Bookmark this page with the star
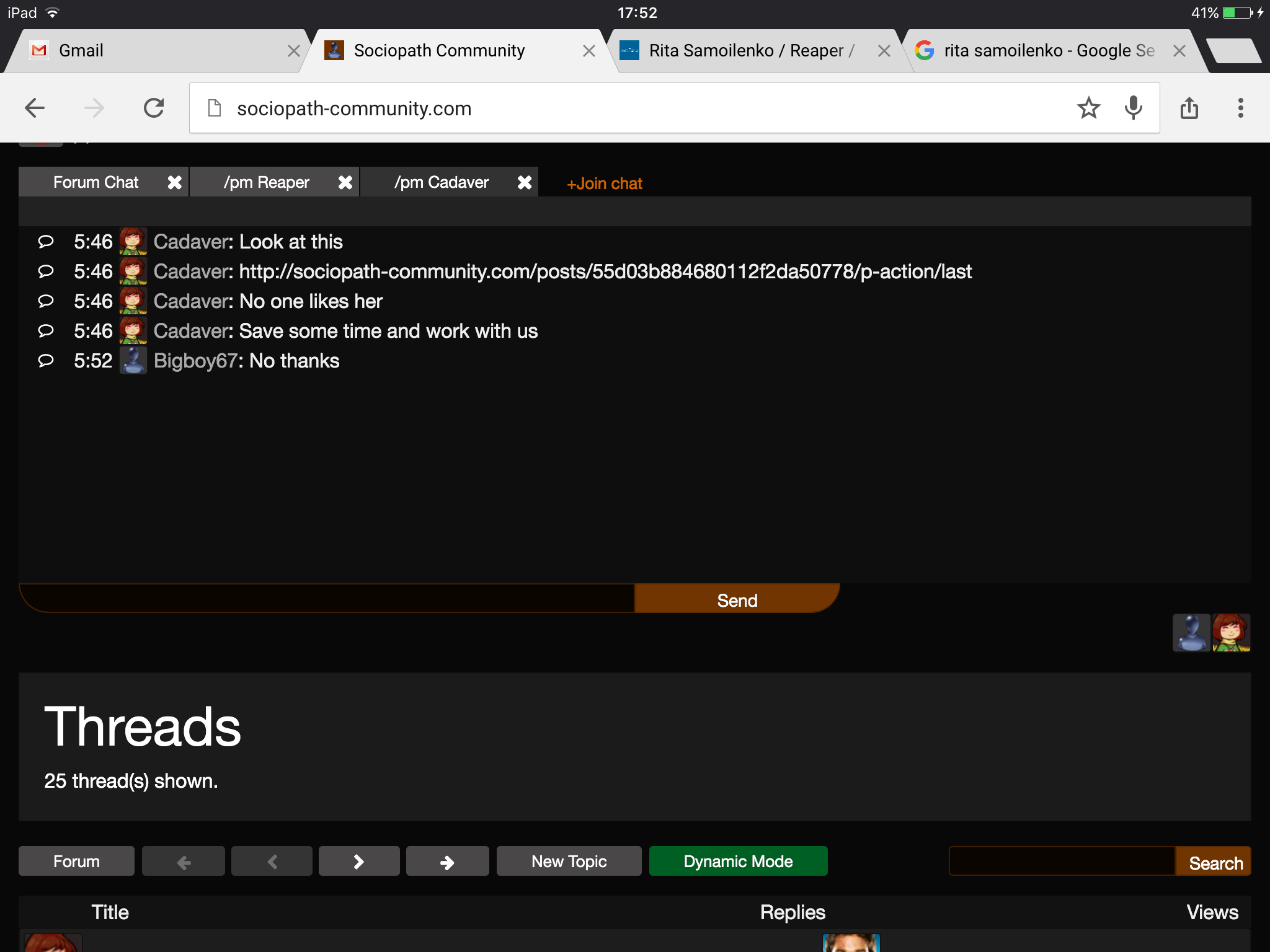Viewport: 1270px width, 952px height. (x=1088, y=108)
